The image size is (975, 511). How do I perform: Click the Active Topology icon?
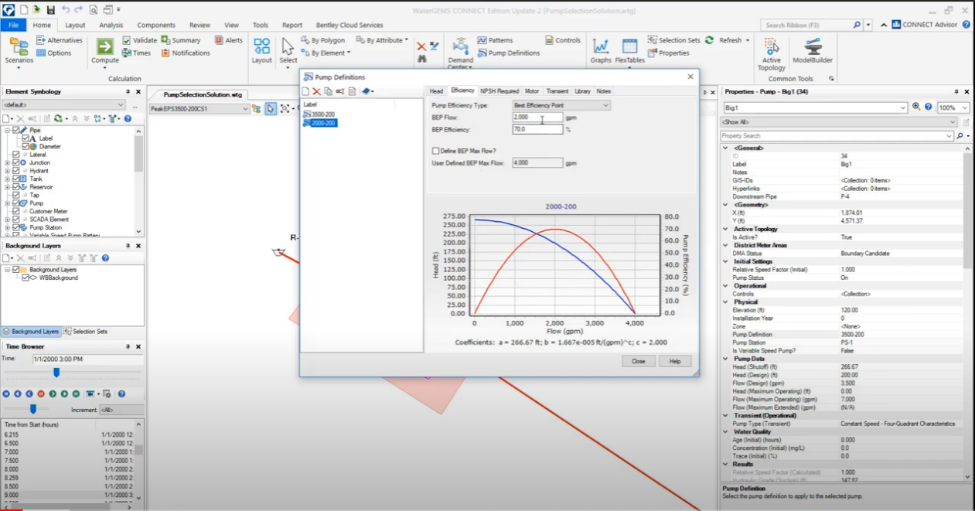coord(771,46)
